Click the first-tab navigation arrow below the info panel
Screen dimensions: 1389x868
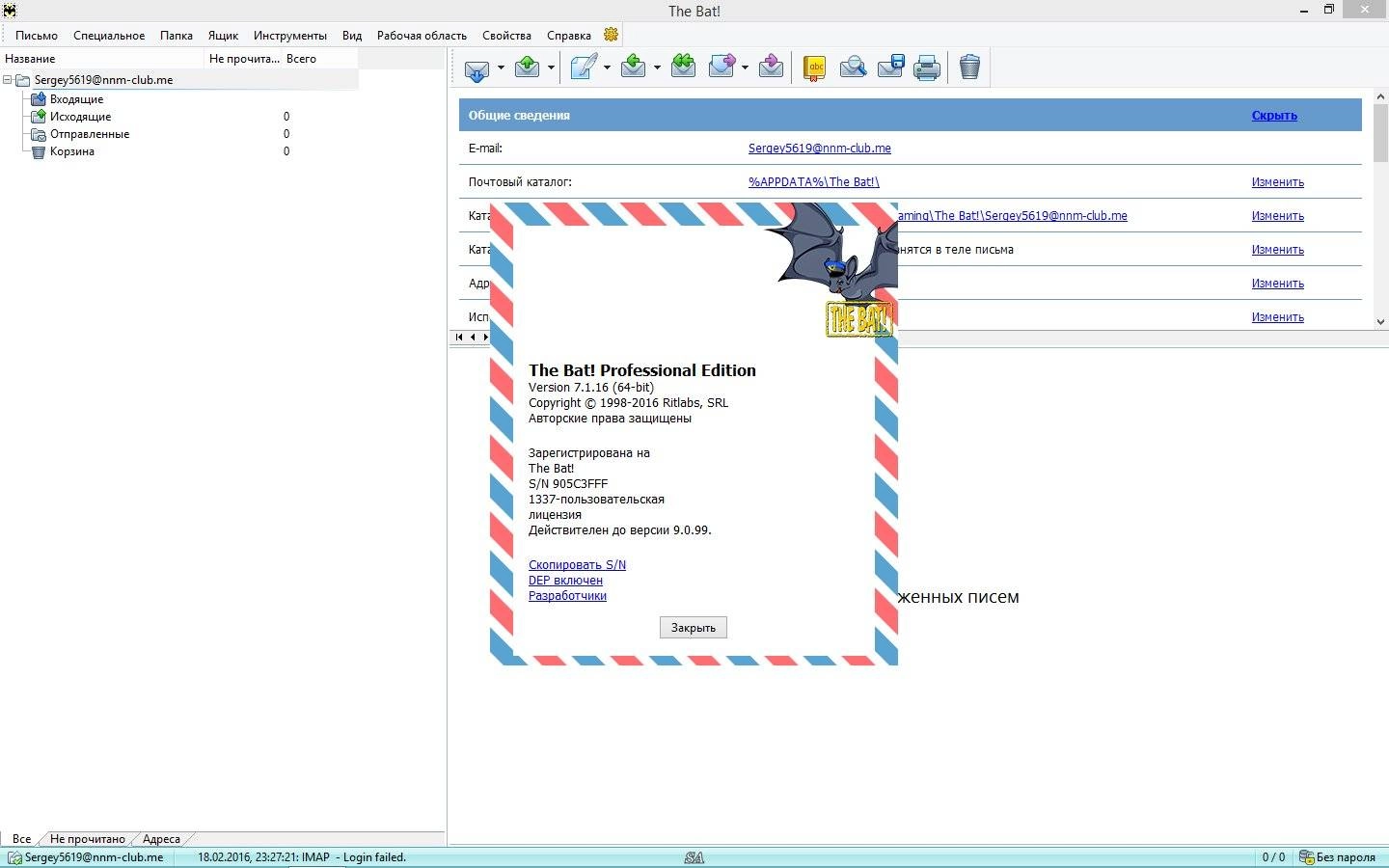pos(459,338)
